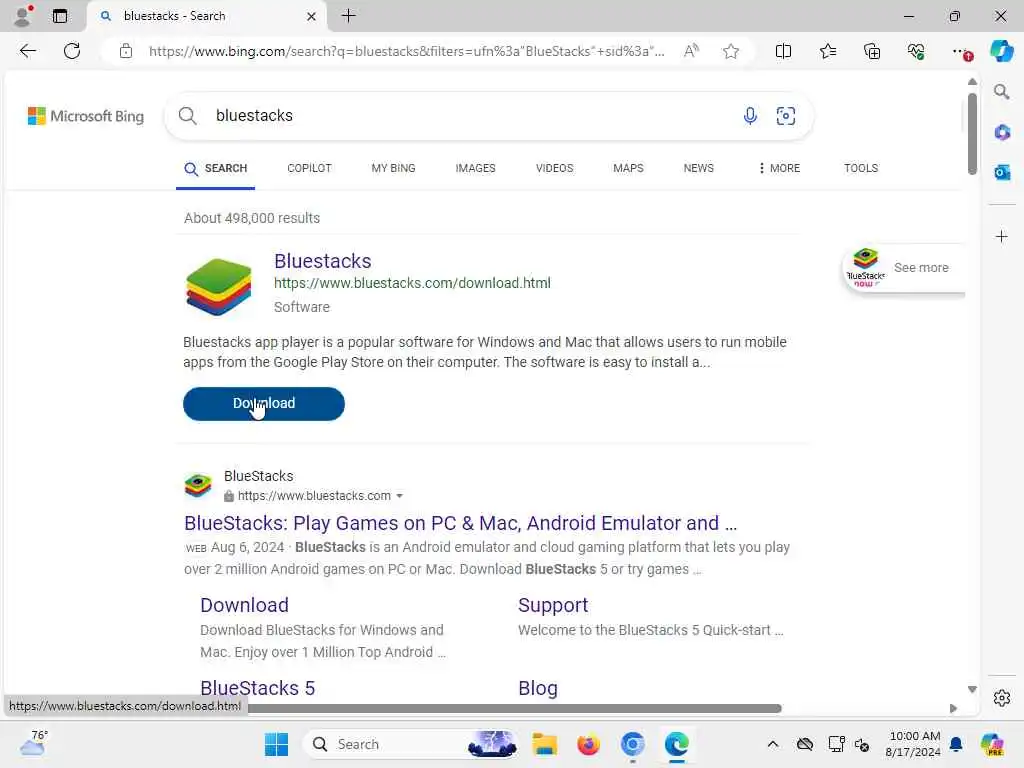The height and width of the screenshot is (768, 1024).
Task: Switch to the COPILOT tab
Action: tap(309, 168)
